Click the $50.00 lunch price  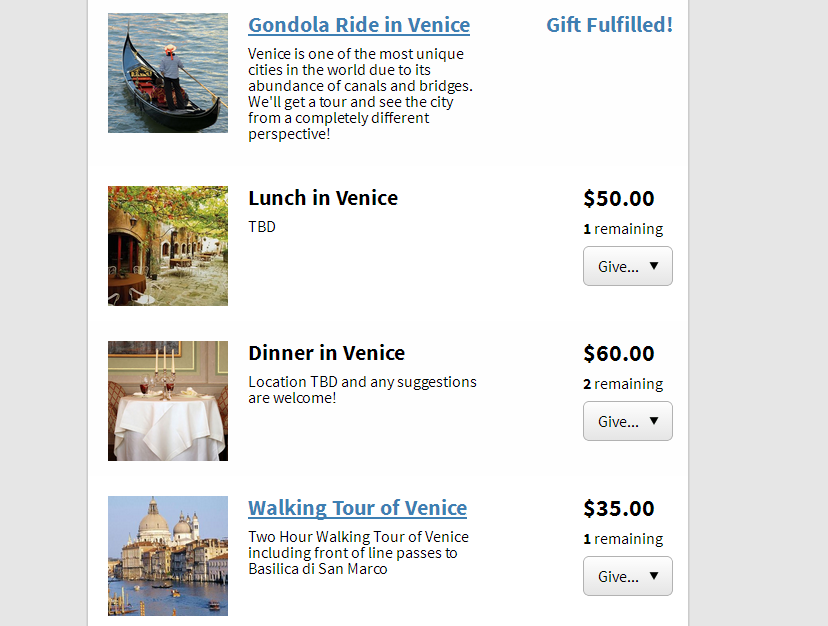point(619,198)
